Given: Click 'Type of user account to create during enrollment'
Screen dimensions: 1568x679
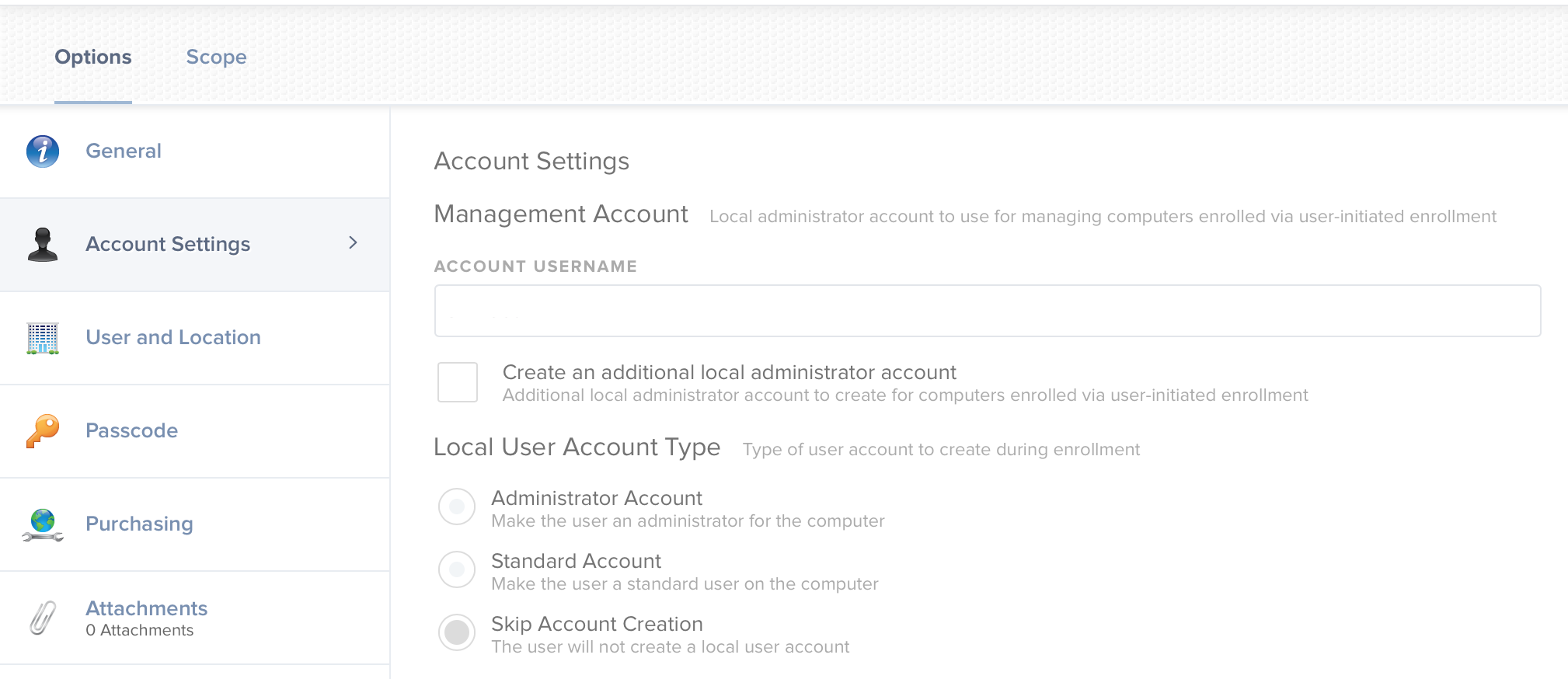Looking at the screenshot, I should point(941,450).
